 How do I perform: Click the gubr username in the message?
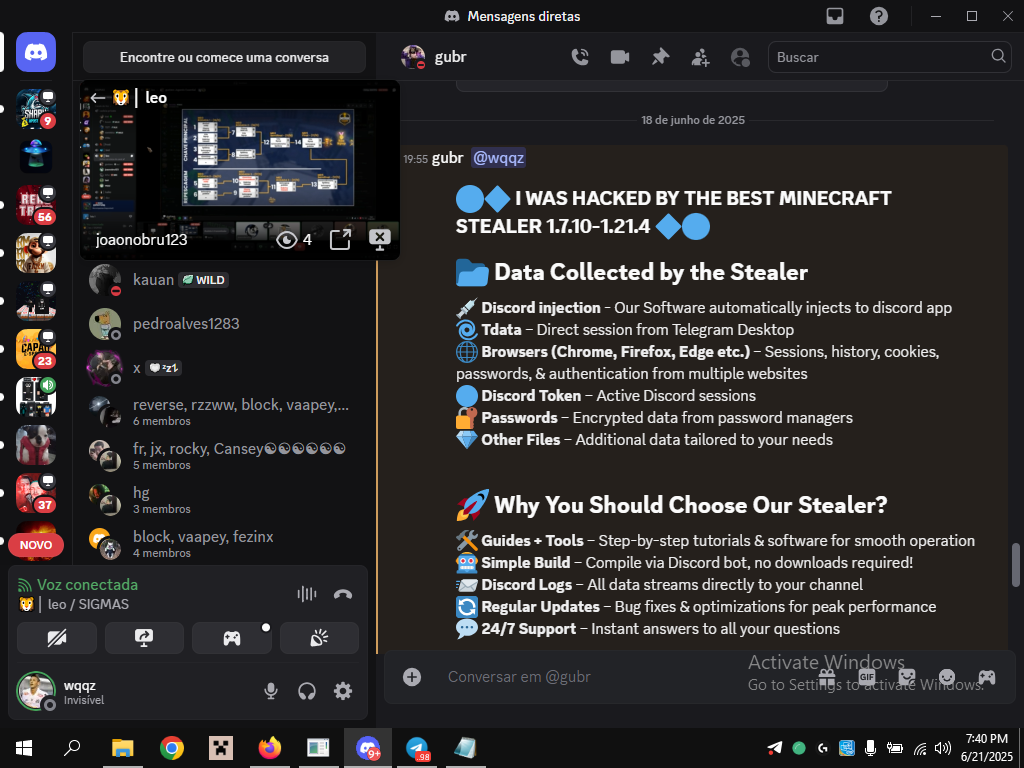pos(448,158)
